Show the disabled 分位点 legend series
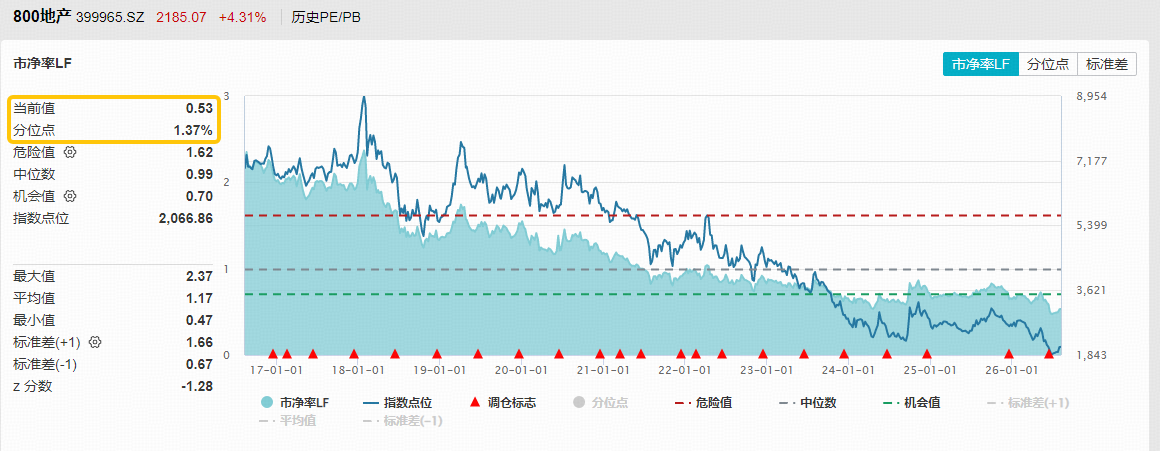 (601, 403)
